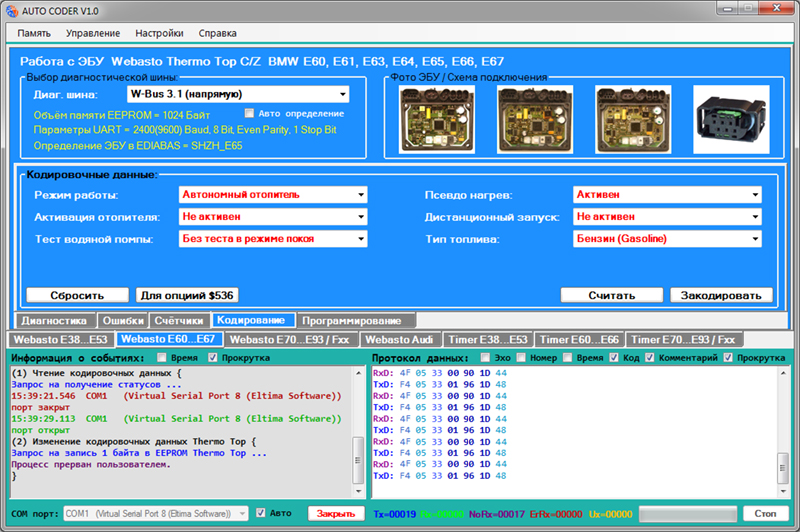Switch to the Timer E38...E53 tab
Image resolution: width=800 pixels, height=532 pixels.
click(488, 340)
